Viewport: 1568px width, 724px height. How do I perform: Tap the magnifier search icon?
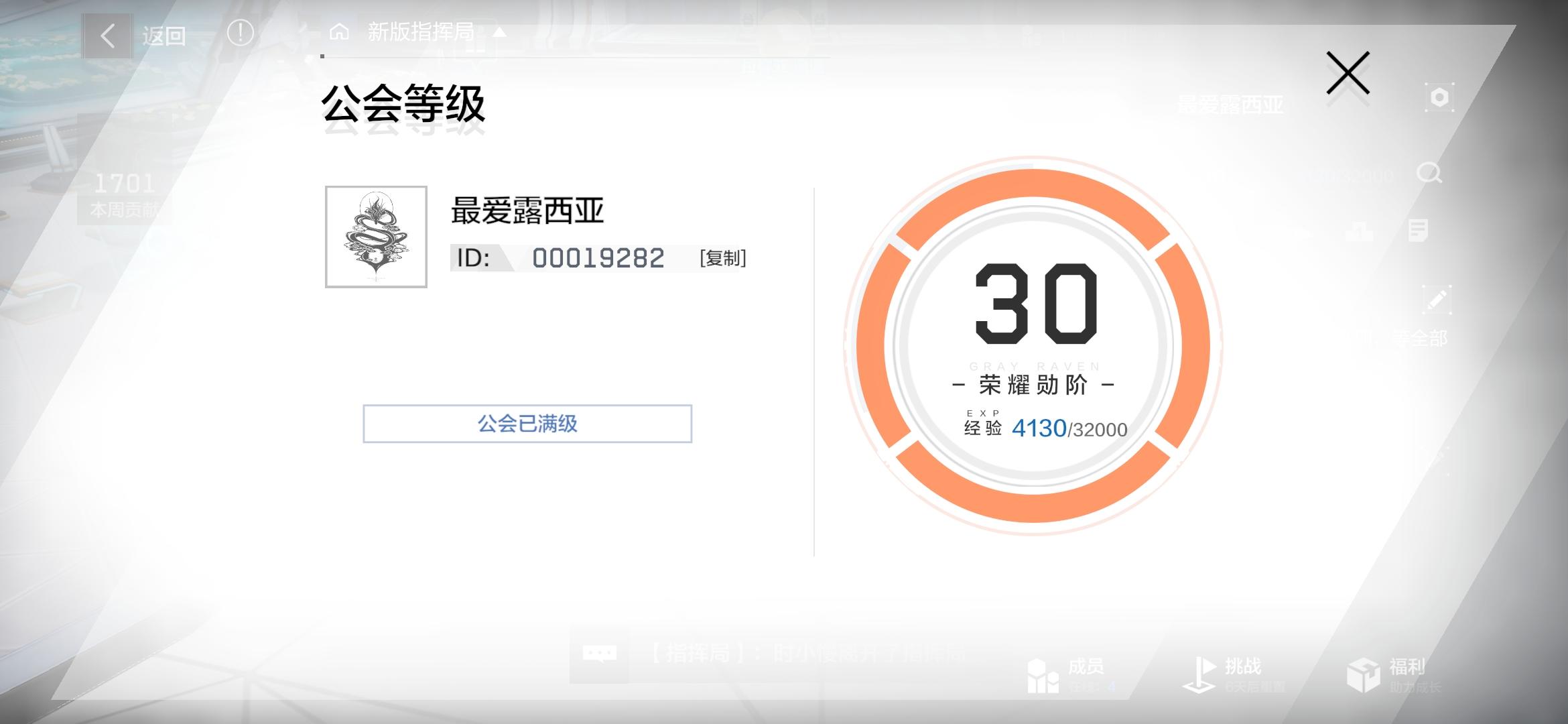pos(1429,174)
